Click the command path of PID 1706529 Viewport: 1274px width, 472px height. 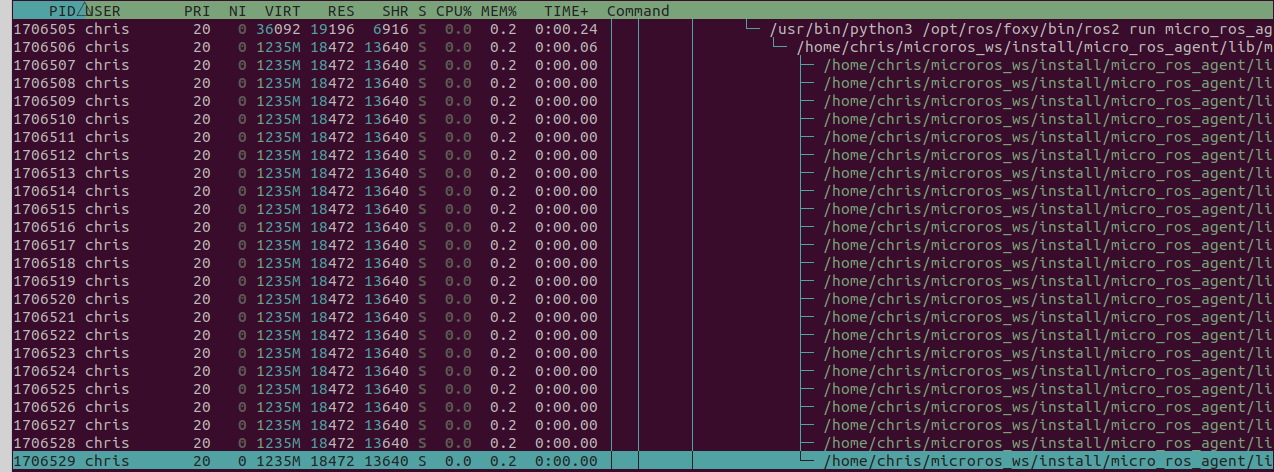(1048, 461)
